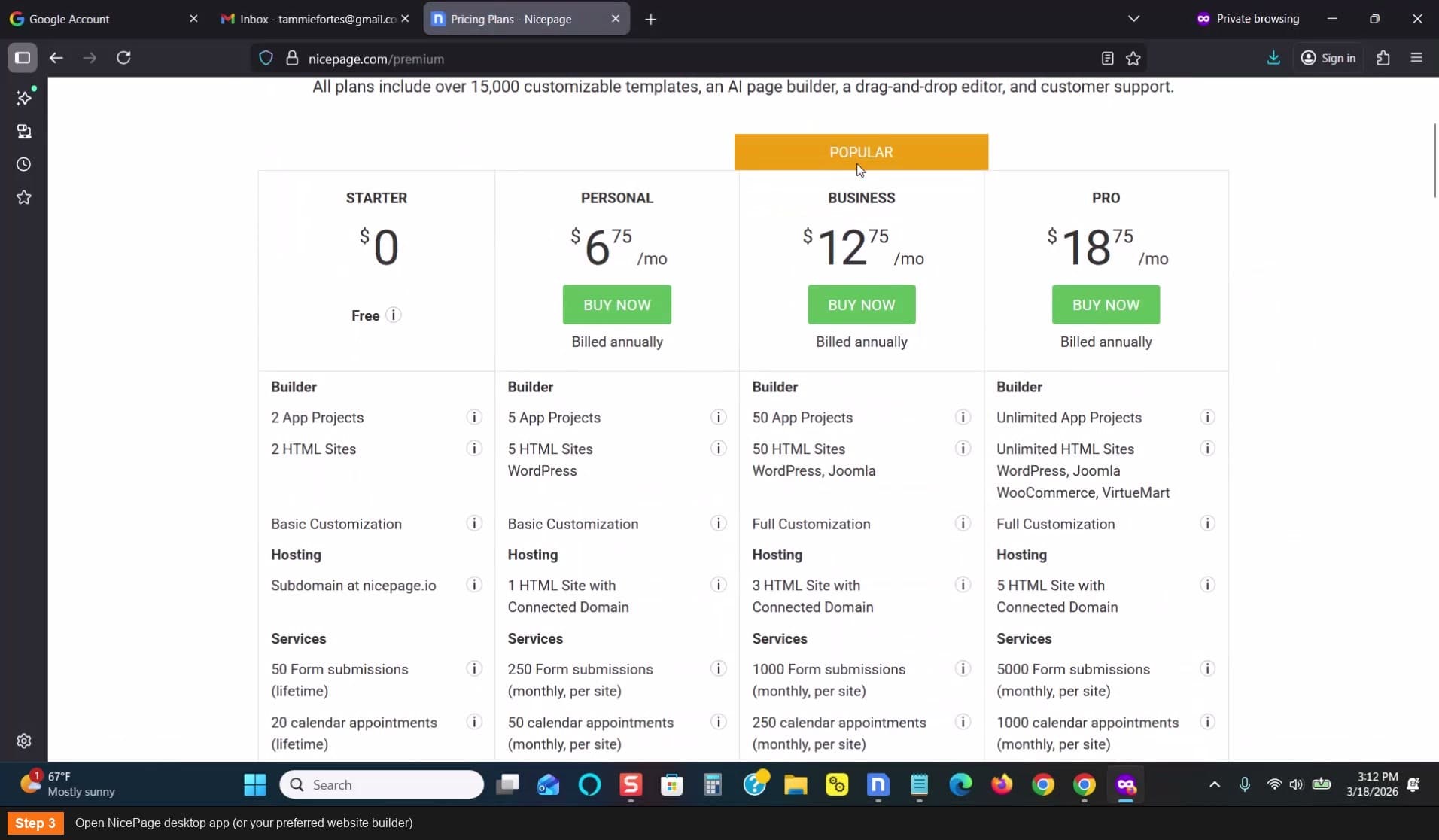The image size is (1439, 840).
Task: Click info icon next to Free
Action: [x=393, y=315]
